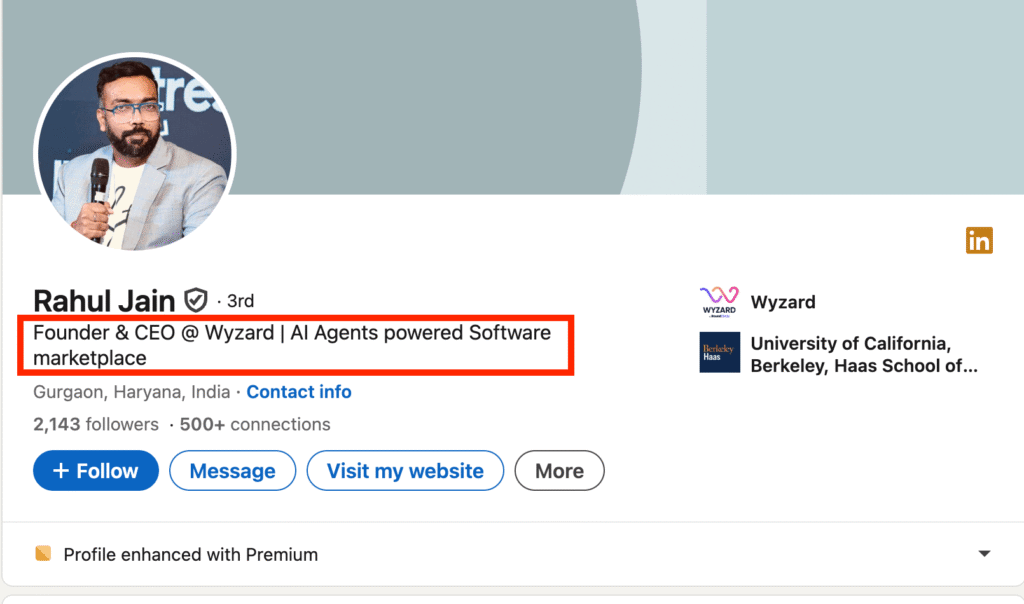
Task: Click the verified shield badge beside Rahul Jain
Action: [x=196, y=300]
